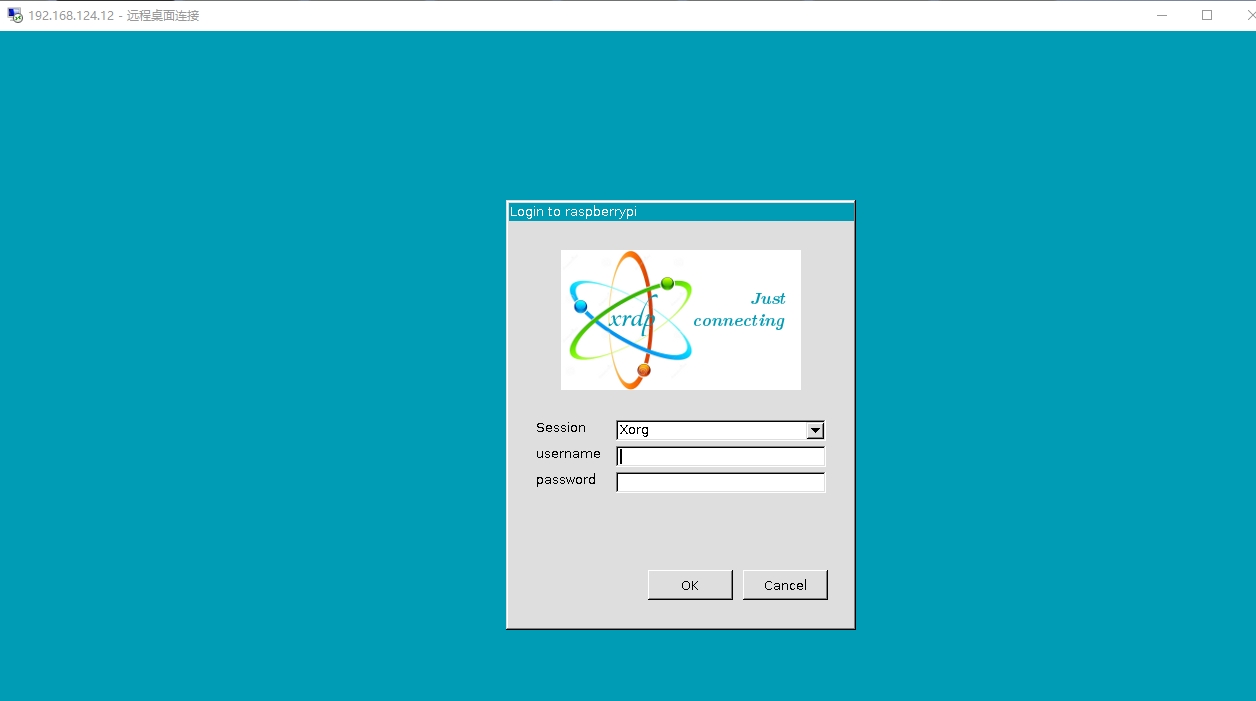Image resolution: width=1256 pixels, height=701 pixels.
Task: Select the Xorg session combo box
Action: click(720, 430)
